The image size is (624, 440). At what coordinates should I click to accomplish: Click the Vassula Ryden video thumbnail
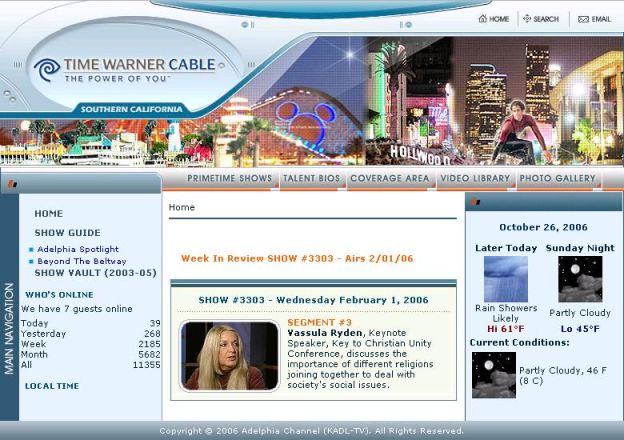tap(229, 356)
